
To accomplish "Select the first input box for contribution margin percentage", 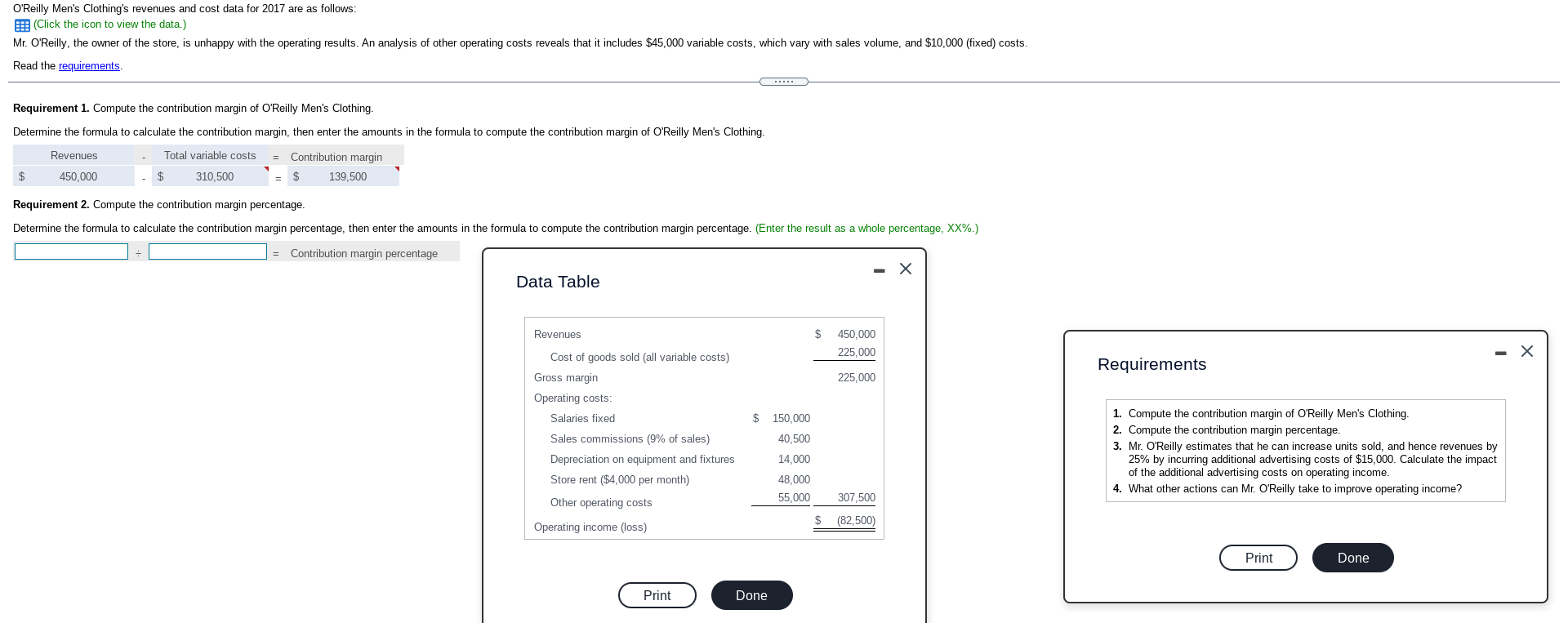I will pos(71,251).
